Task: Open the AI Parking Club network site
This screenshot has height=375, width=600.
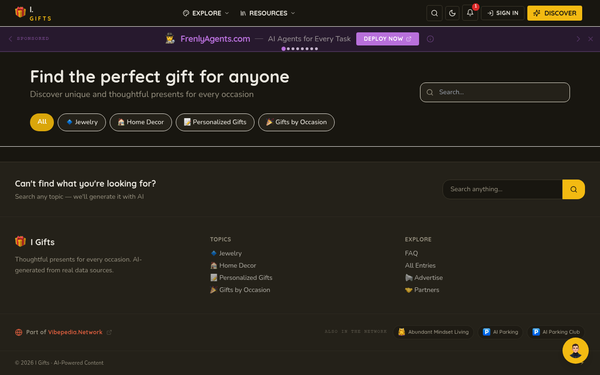Action: point(556,332)
